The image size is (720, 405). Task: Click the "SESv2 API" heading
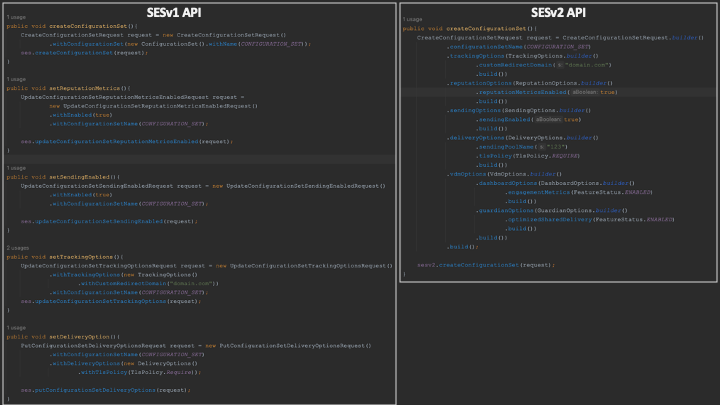tap(558, 12)
